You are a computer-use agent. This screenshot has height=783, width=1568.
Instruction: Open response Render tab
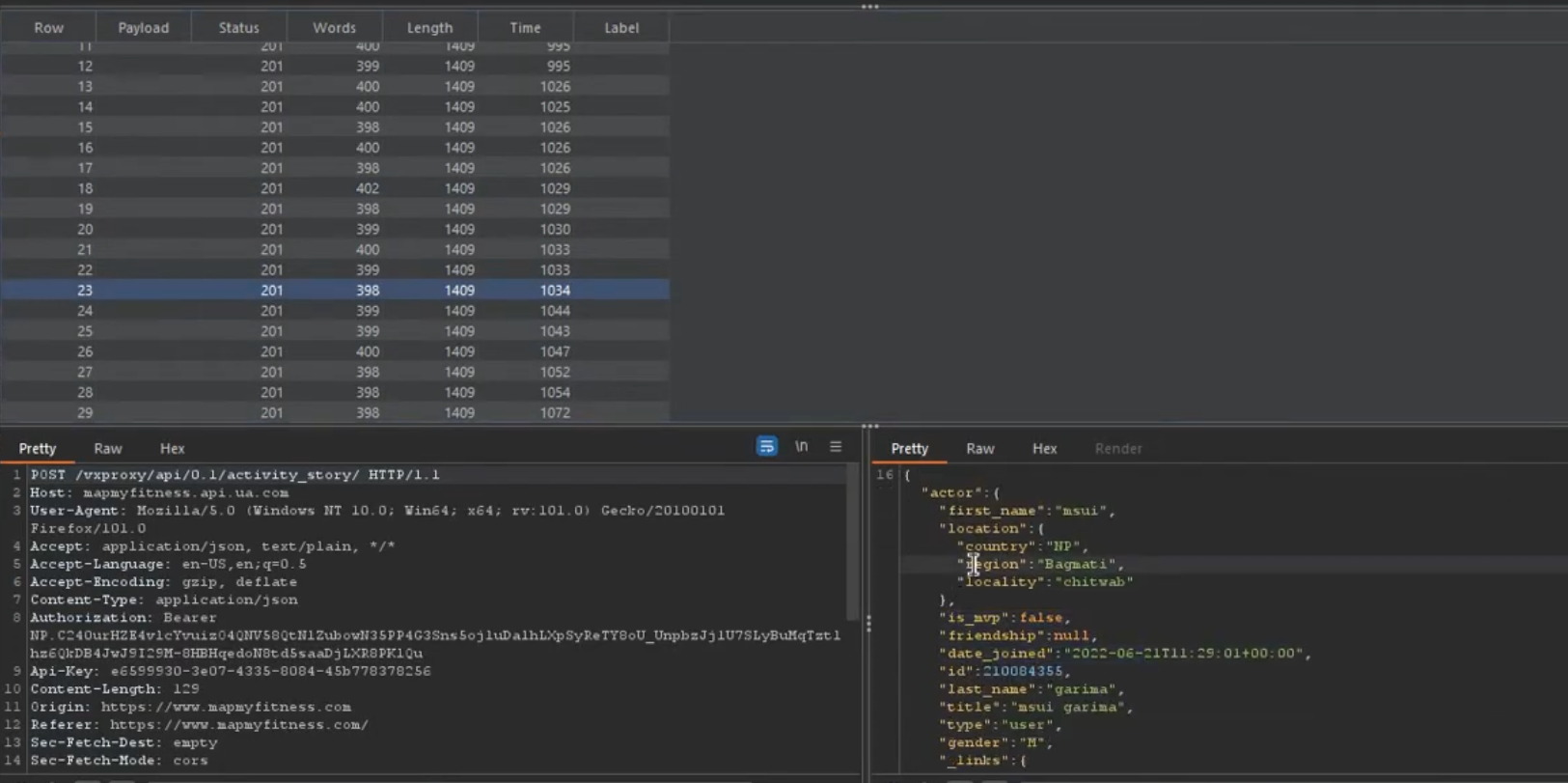(1117, 448)
